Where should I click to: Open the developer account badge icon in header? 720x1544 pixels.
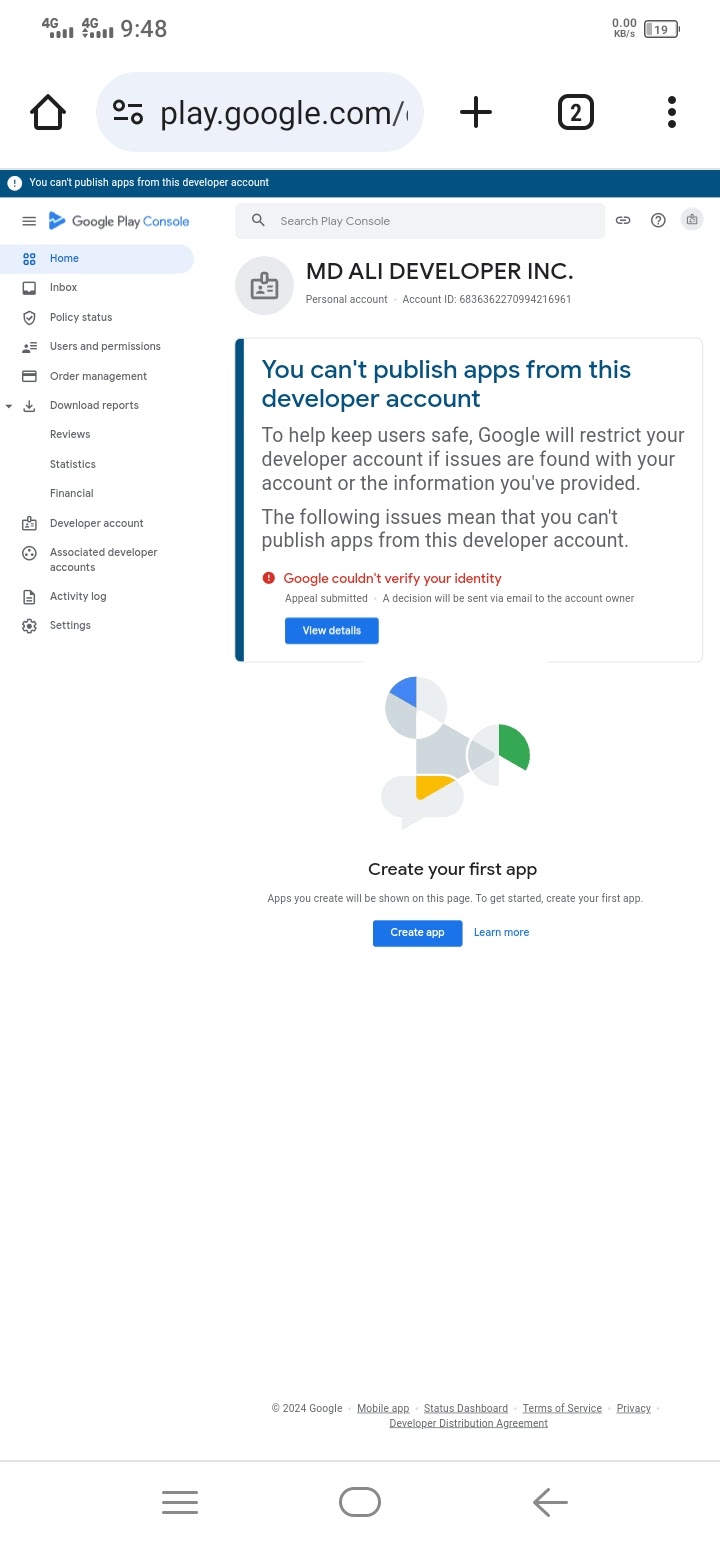[692, 220]
